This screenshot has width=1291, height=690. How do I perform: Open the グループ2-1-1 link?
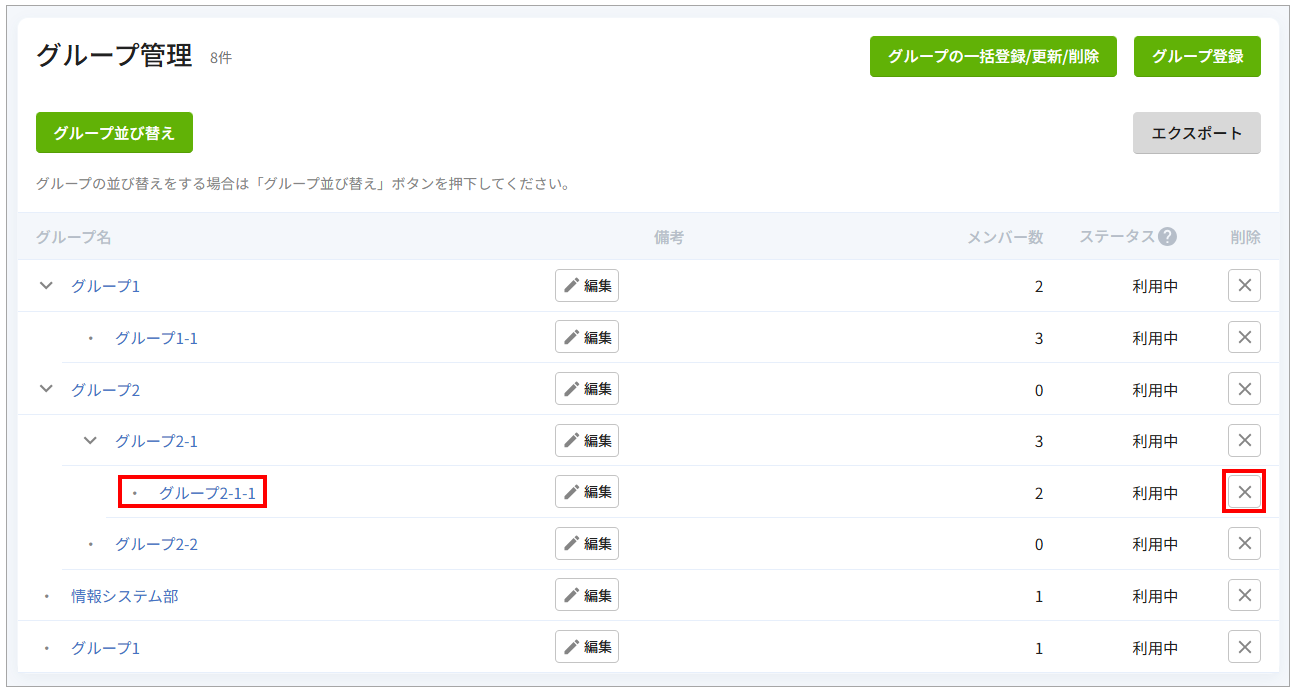click(207, 493)
